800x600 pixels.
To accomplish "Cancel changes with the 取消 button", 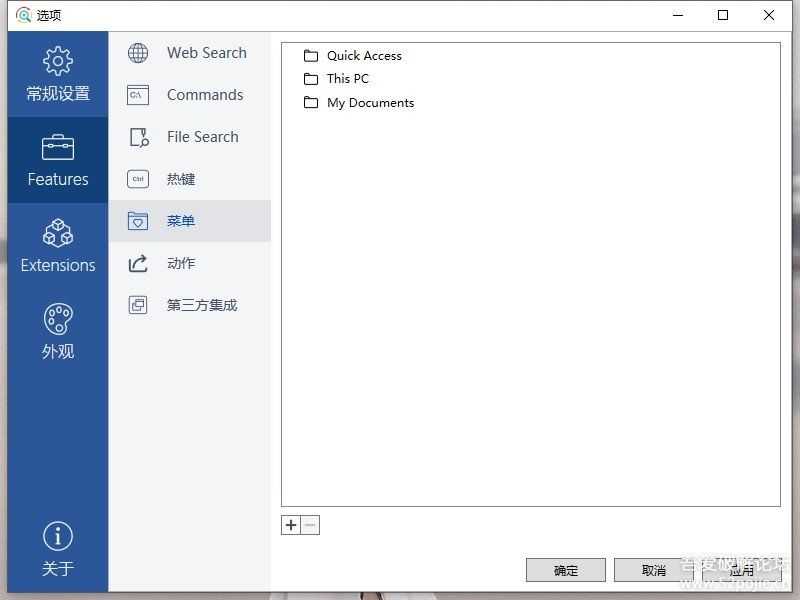I will (x=654, y=570).
